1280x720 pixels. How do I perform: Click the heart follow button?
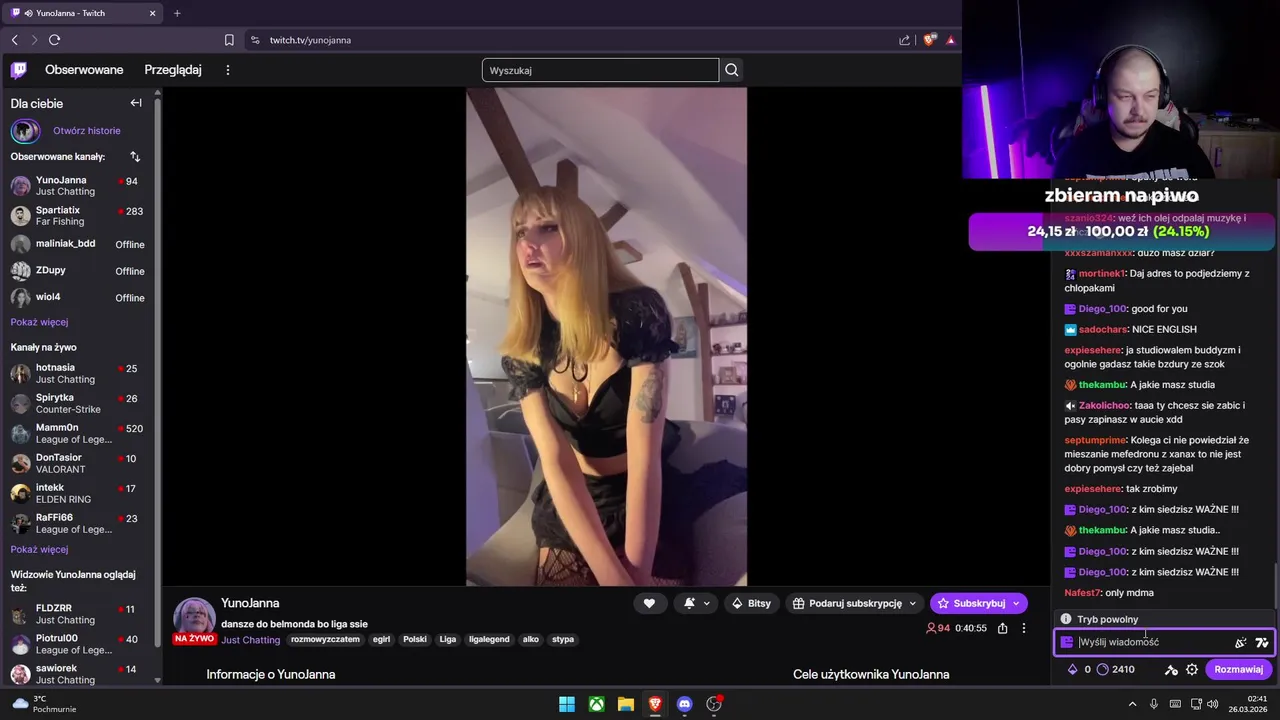click(649, 603)
